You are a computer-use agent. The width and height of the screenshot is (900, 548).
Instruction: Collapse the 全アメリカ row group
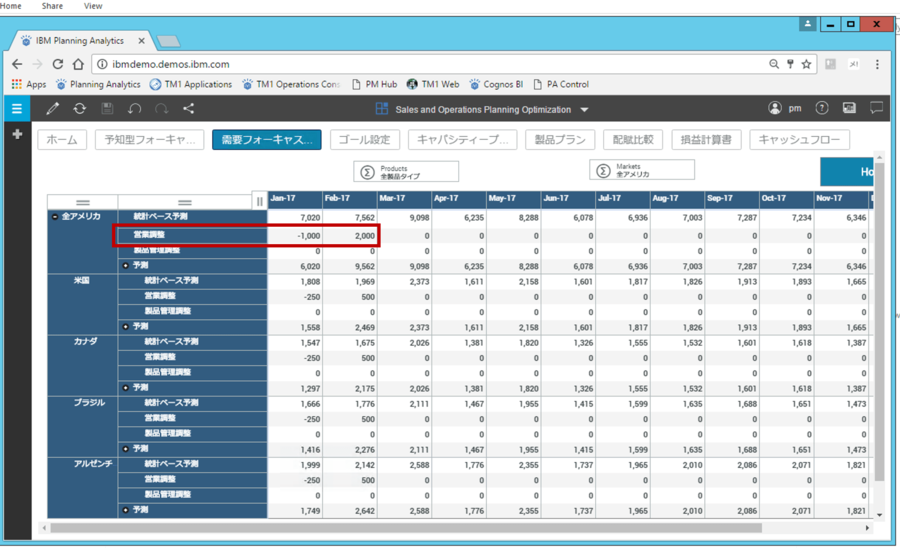(x=54, y=217)
